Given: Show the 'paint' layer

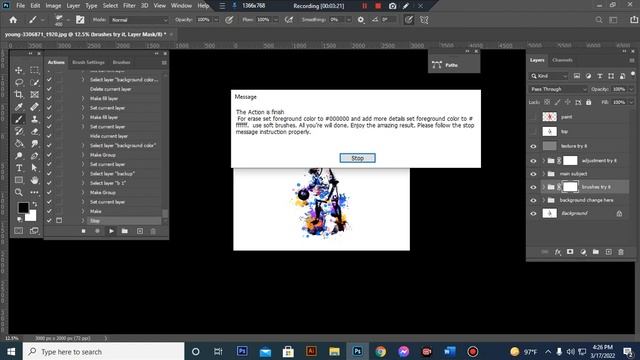Looking at the screenshot, I should (533, 117).
